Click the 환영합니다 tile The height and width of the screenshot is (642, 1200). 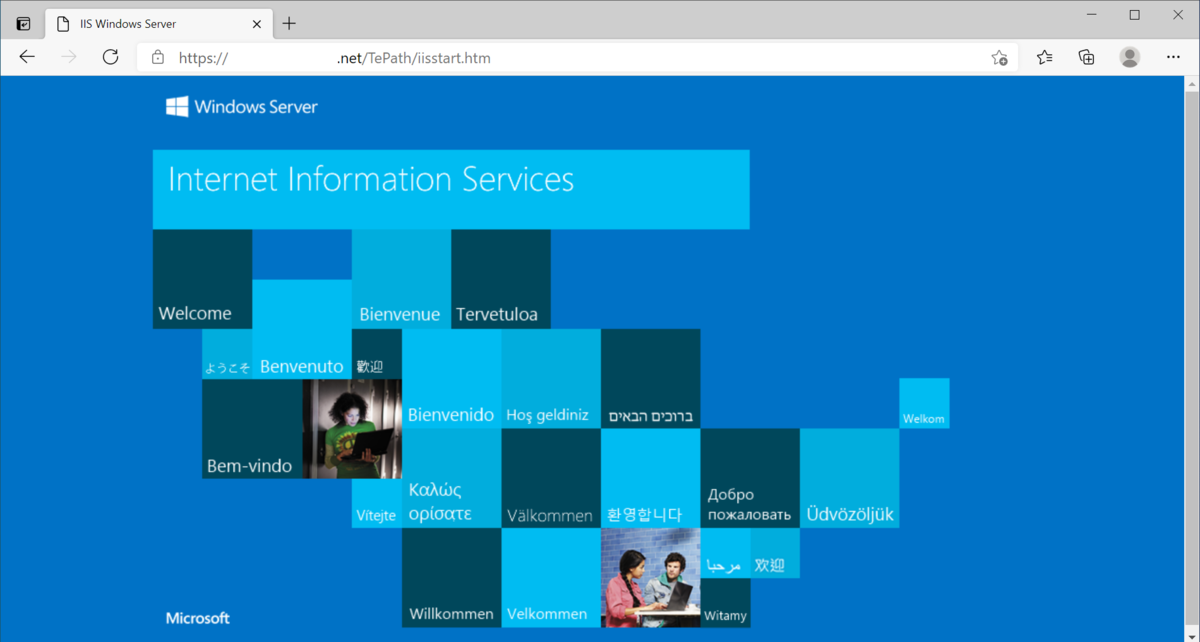[651, 479]
